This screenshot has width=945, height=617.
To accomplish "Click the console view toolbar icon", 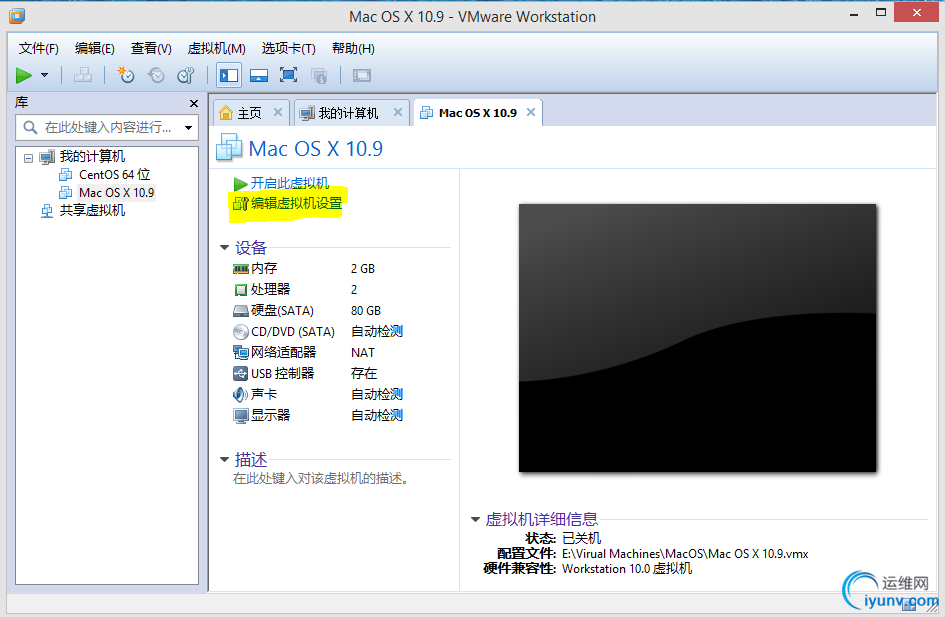I will 362,75.
